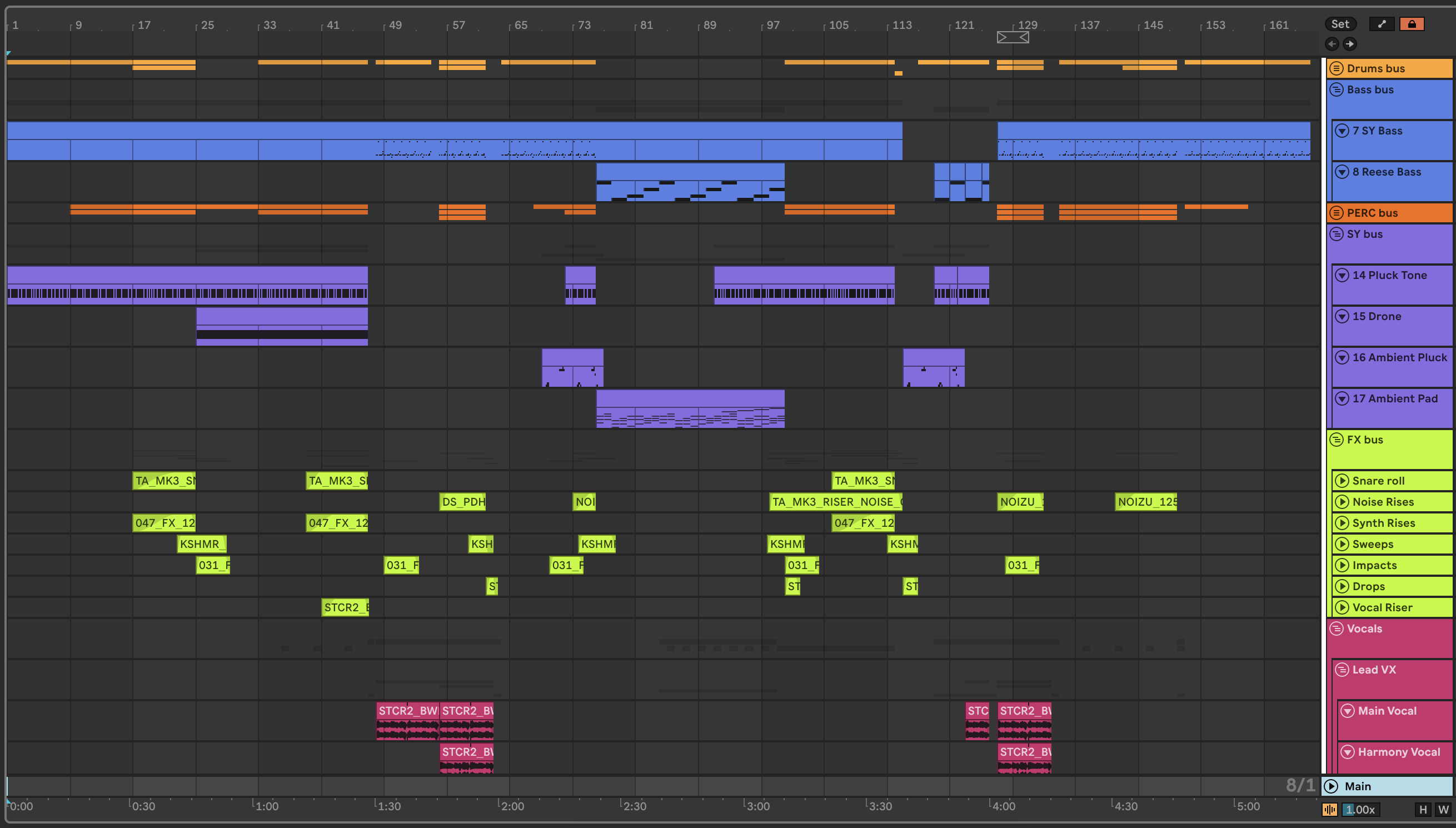Image resolution: width=1456 pixels, height=828 pixels.
Task: Unfold the Main track
Action: 1331,786
